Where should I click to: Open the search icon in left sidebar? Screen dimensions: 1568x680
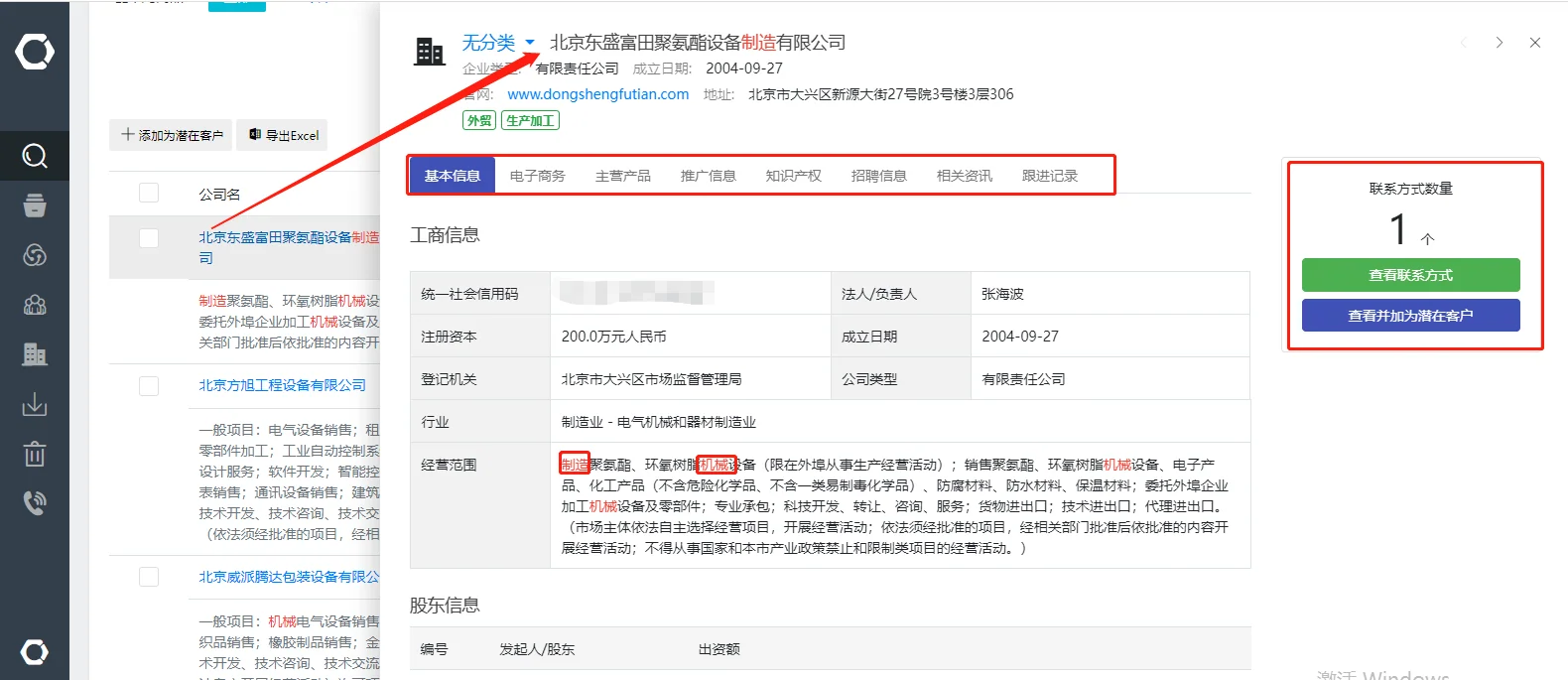[35, 156]
